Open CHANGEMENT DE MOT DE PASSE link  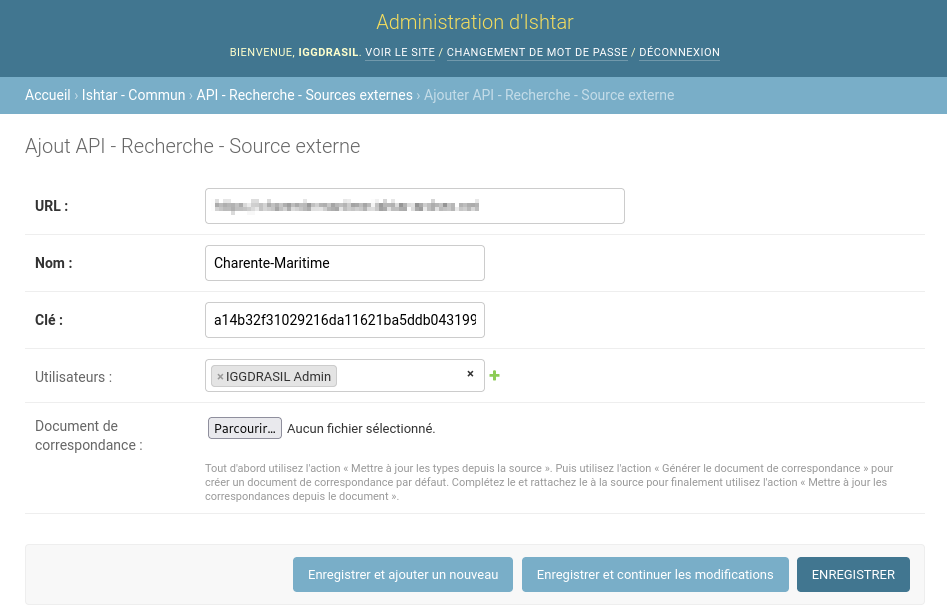click(537, 53)
